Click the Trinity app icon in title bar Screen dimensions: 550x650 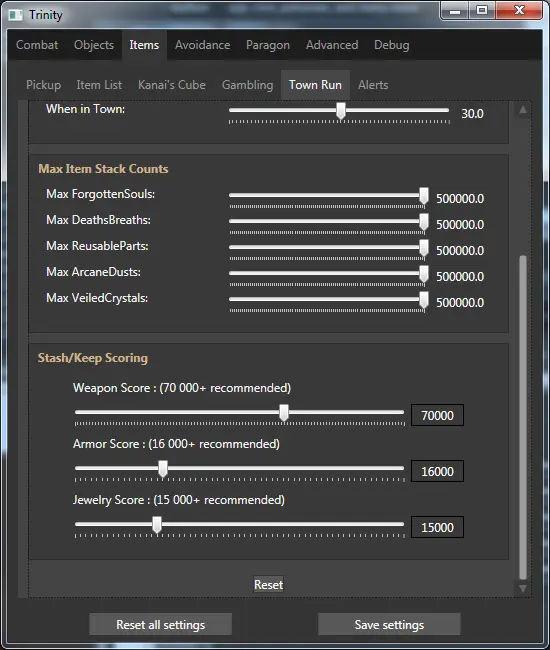coord(15,15)
